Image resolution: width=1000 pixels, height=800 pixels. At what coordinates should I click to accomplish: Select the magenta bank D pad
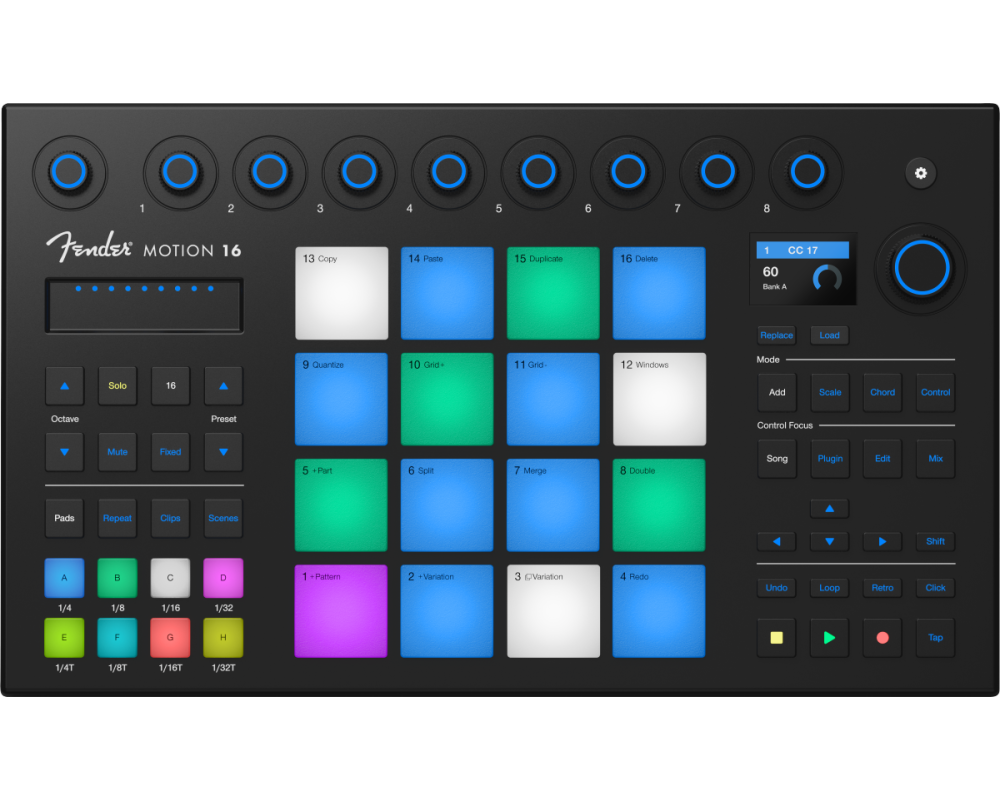[x=223, y=578]
